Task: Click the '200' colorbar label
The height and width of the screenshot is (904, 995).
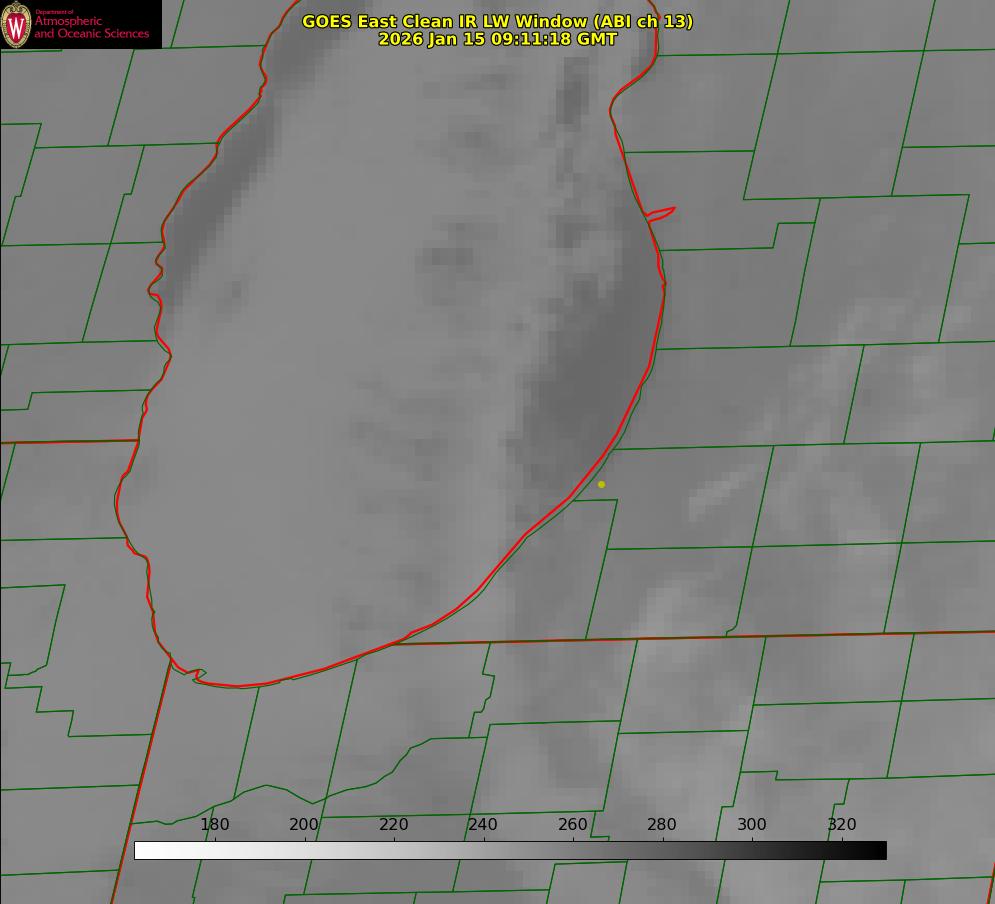Action: click(304, 824)
